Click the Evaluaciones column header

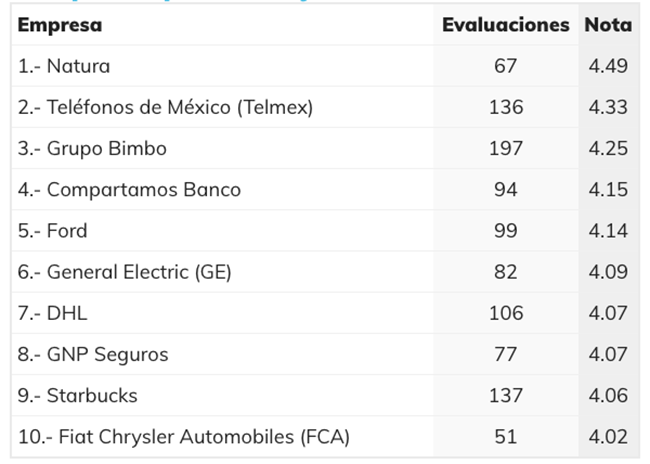pos(506,25)
